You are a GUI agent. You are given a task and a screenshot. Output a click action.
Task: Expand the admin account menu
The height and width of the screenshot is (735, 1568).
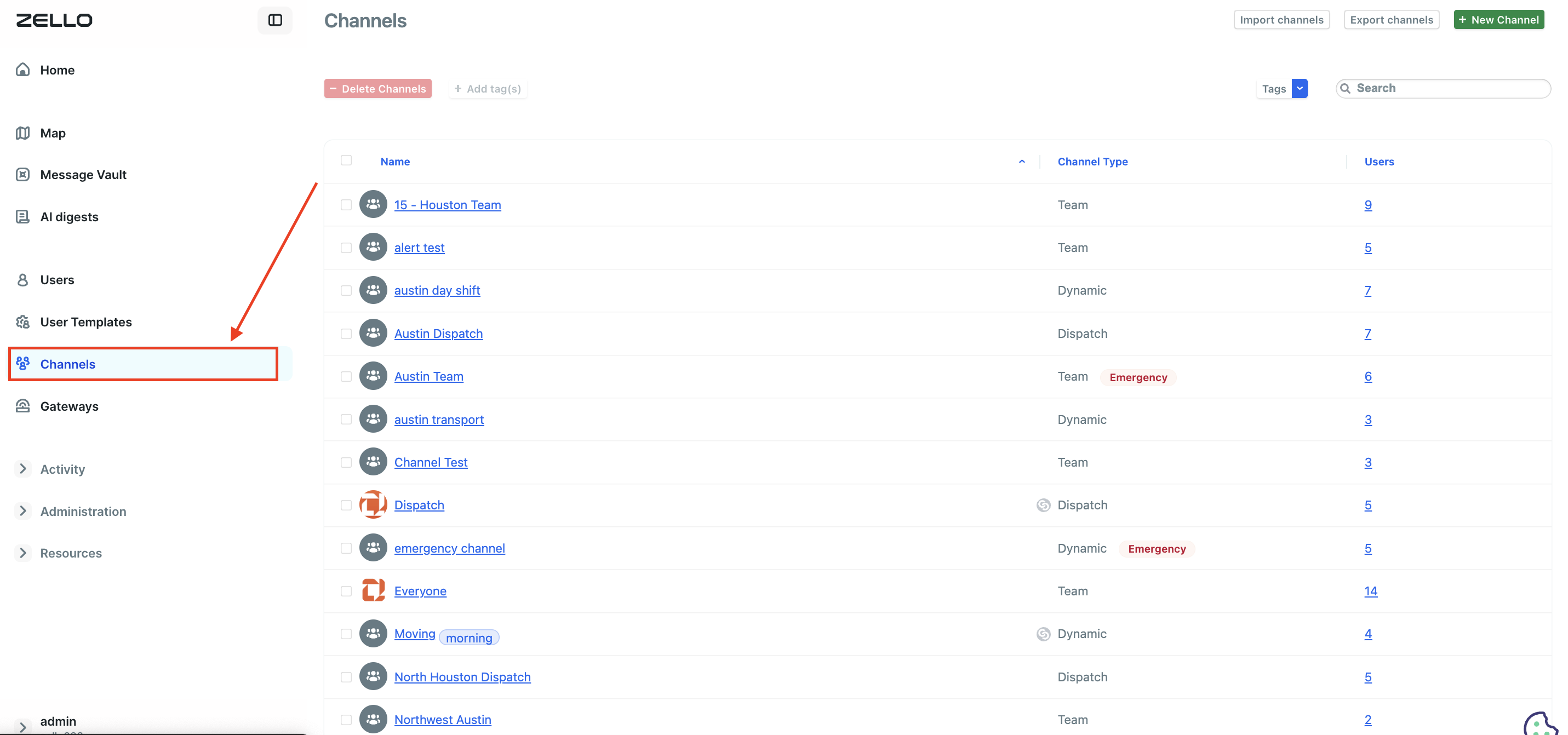coord(22,726)
